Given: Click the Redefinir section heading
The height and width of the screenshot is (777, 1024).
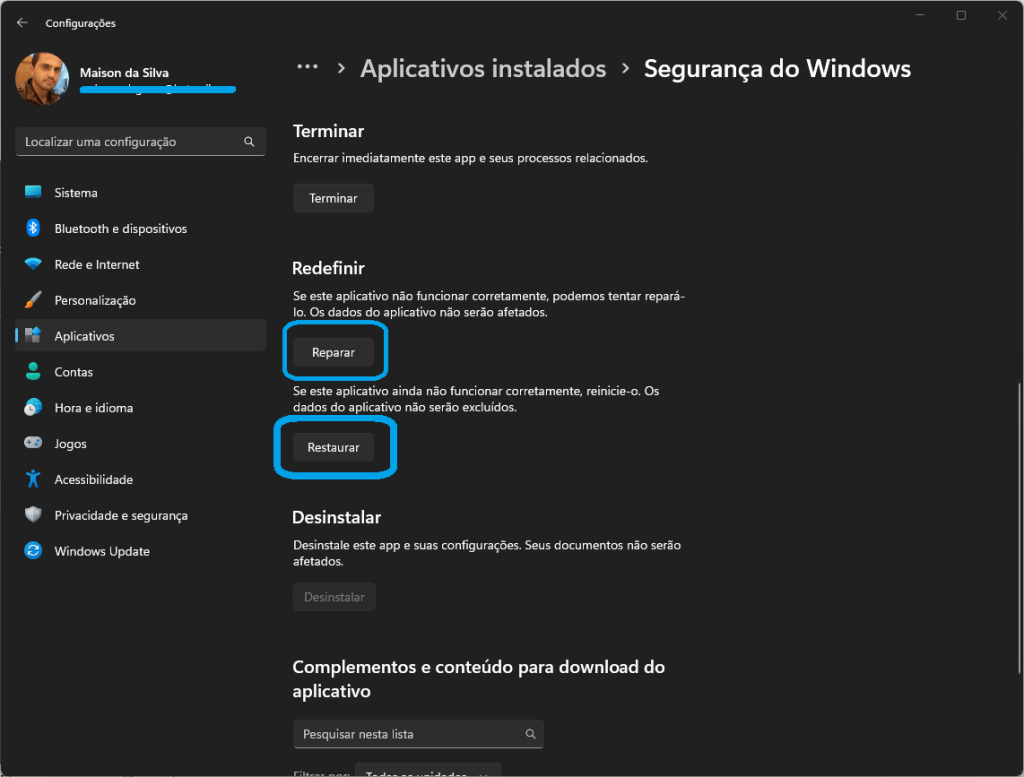Looking at the screenshot, I should (x=328, y=268).
